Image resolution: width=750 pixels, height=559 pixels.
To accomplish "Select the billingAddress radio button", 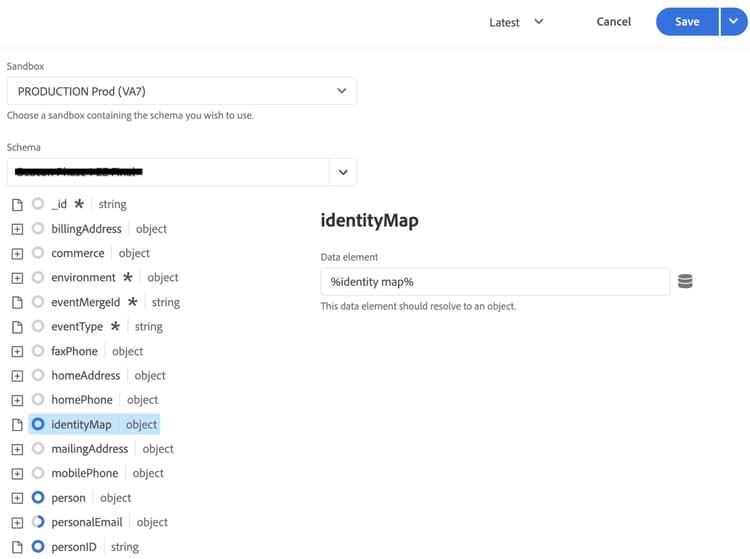I will point(38,228).
